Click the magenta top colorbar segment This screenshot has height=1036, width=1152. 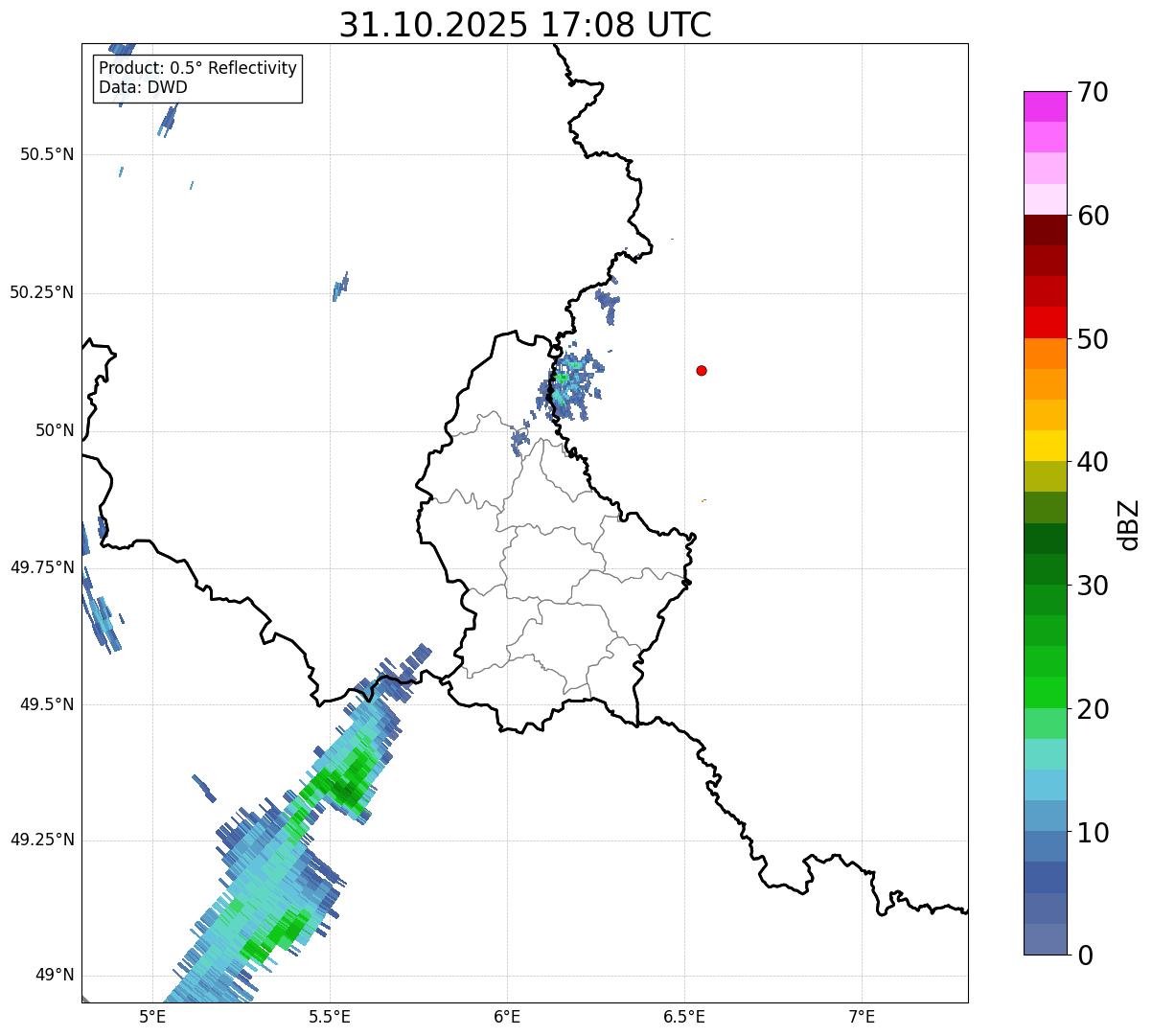tap(1045, 106)
